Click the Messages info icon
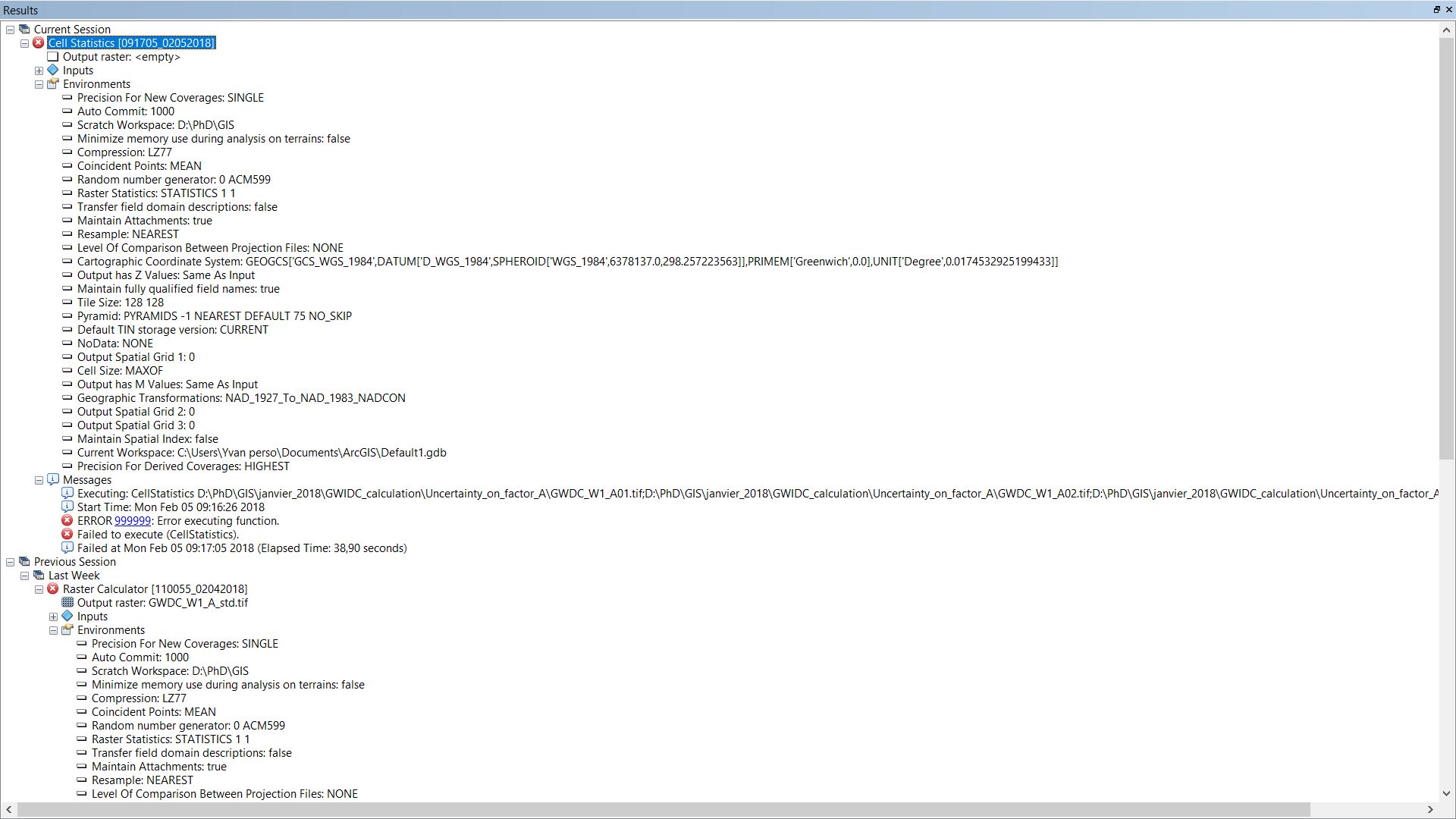 pyautogui.click(x=53, y=480)
